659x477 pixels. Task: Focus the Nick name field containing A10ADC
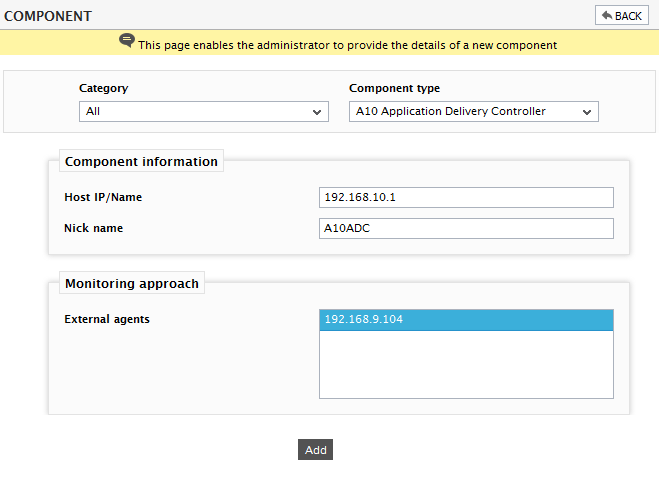(x=466, y=228)
